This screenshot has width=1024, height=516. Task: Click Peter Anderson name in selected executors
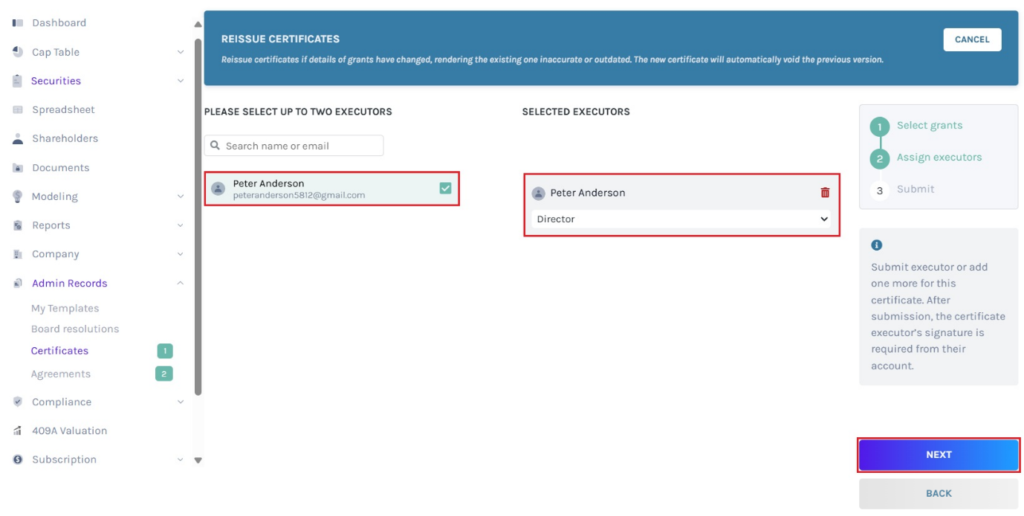pyautogui.click(x=588, y=193)
